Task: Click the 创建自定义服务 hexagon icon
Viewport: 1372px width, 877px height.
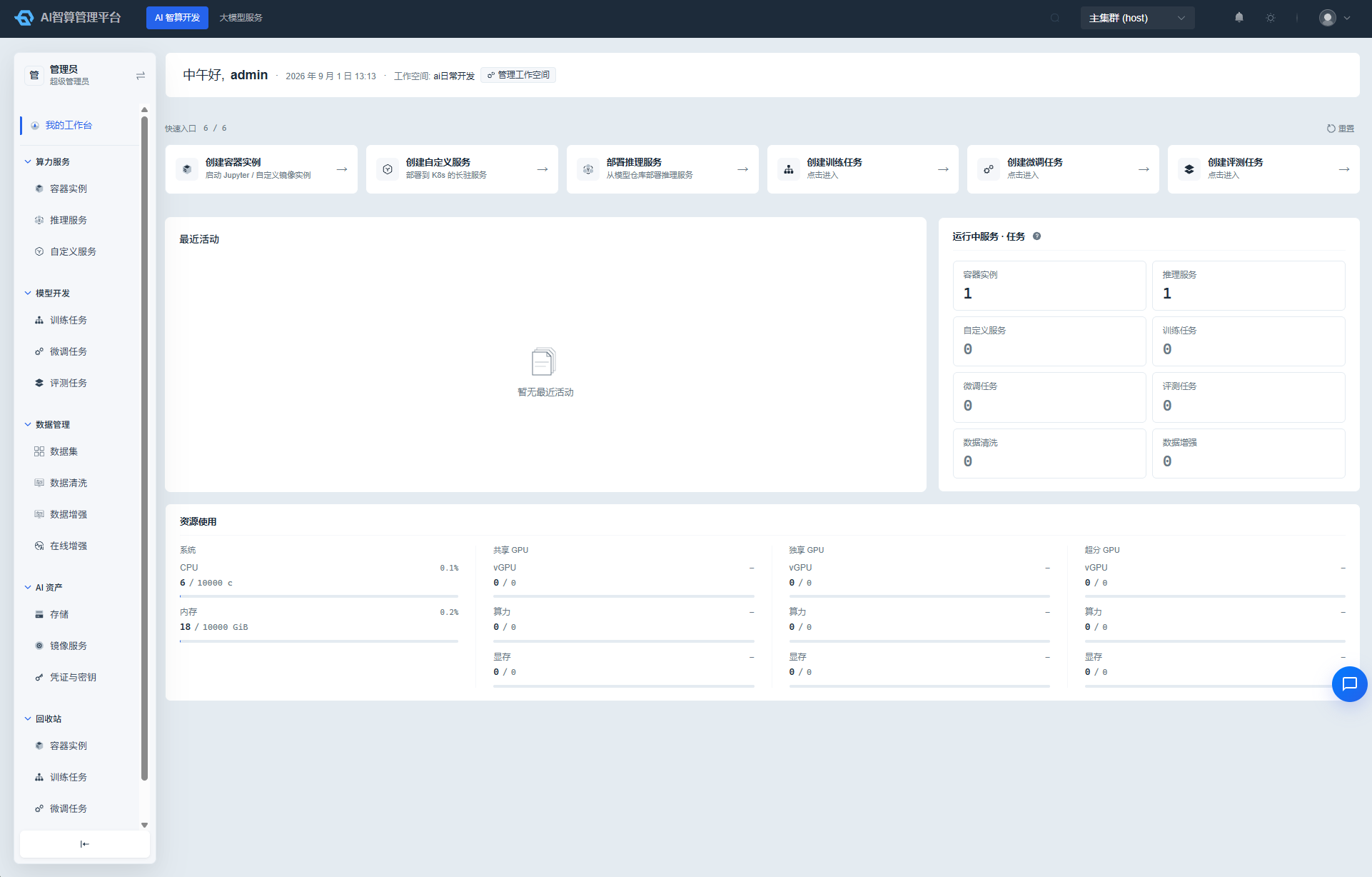Action: (x=388, y=169)
